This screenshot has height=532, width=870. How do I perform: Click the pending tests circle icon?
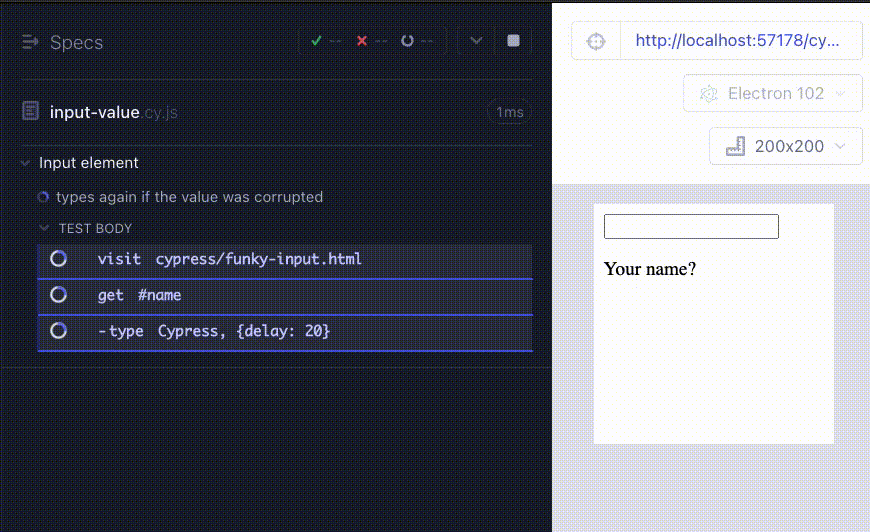point(407,40)
